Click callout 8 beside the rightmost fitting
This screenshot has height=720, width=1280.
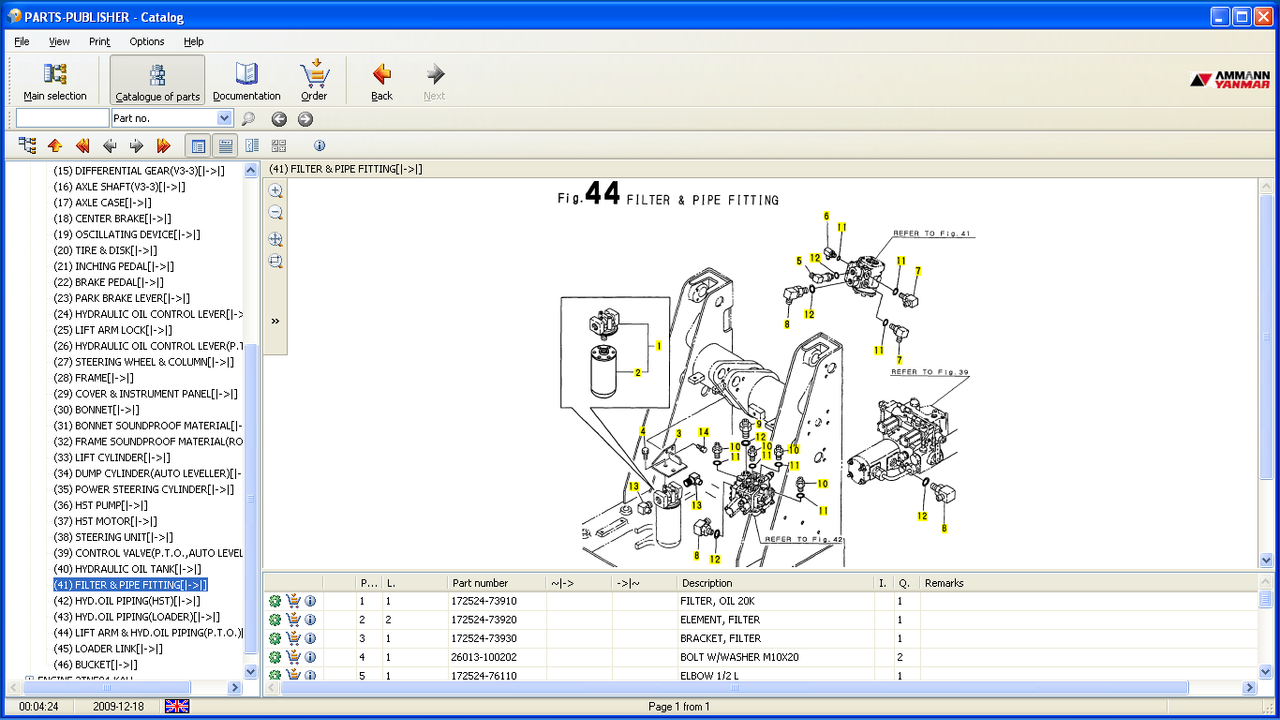coord(943,529)
